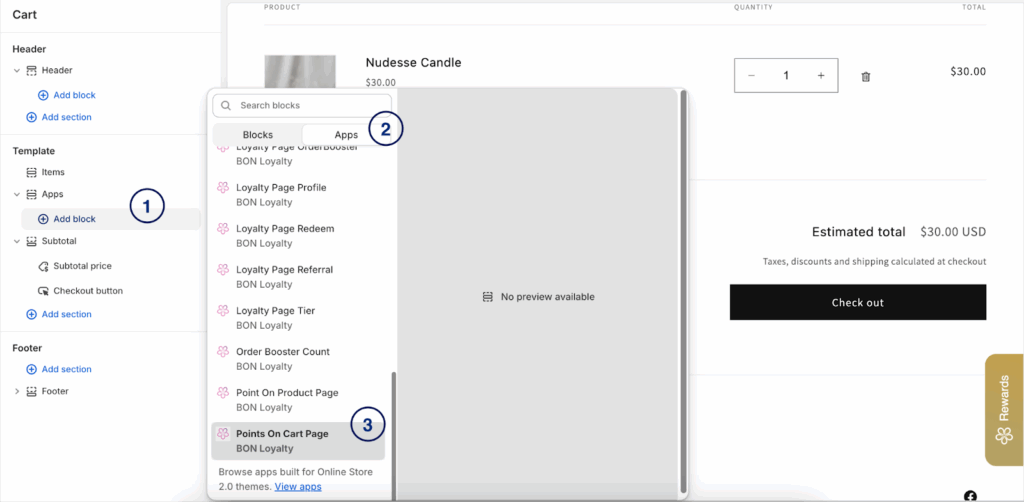
Task: Decrease quantity with the minus button
Action: click(x=752, y=76)
